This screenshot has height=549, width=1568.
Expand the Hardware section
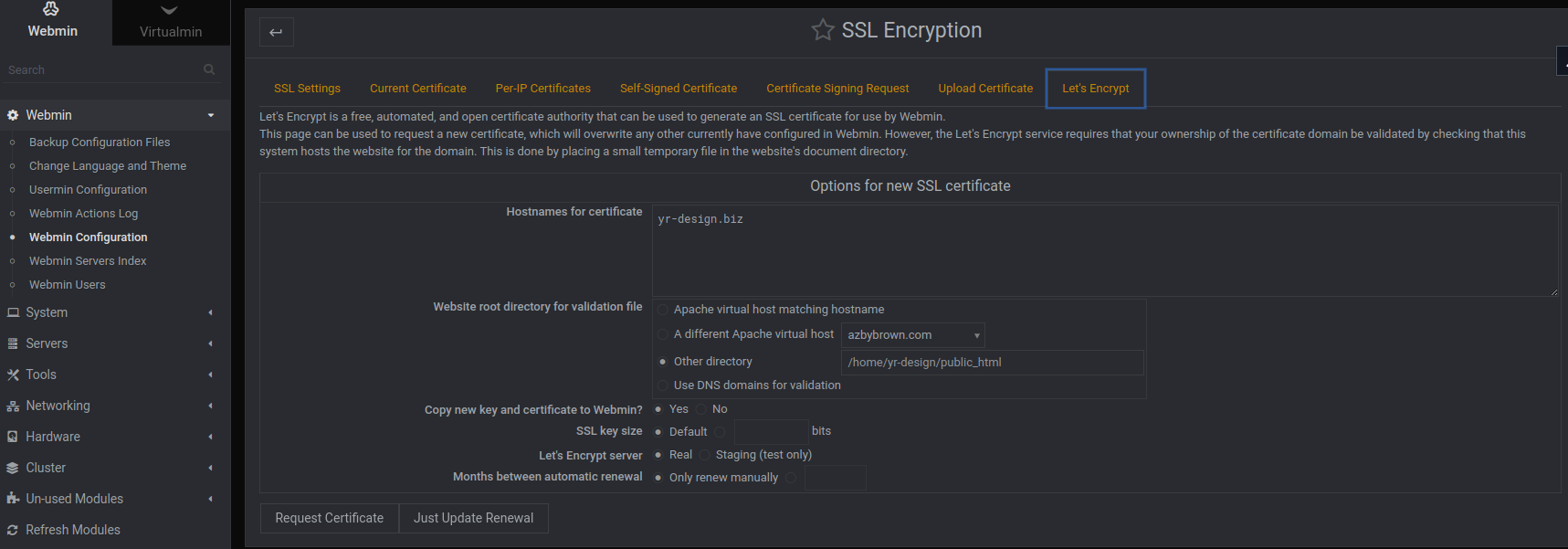pos(211,437)
